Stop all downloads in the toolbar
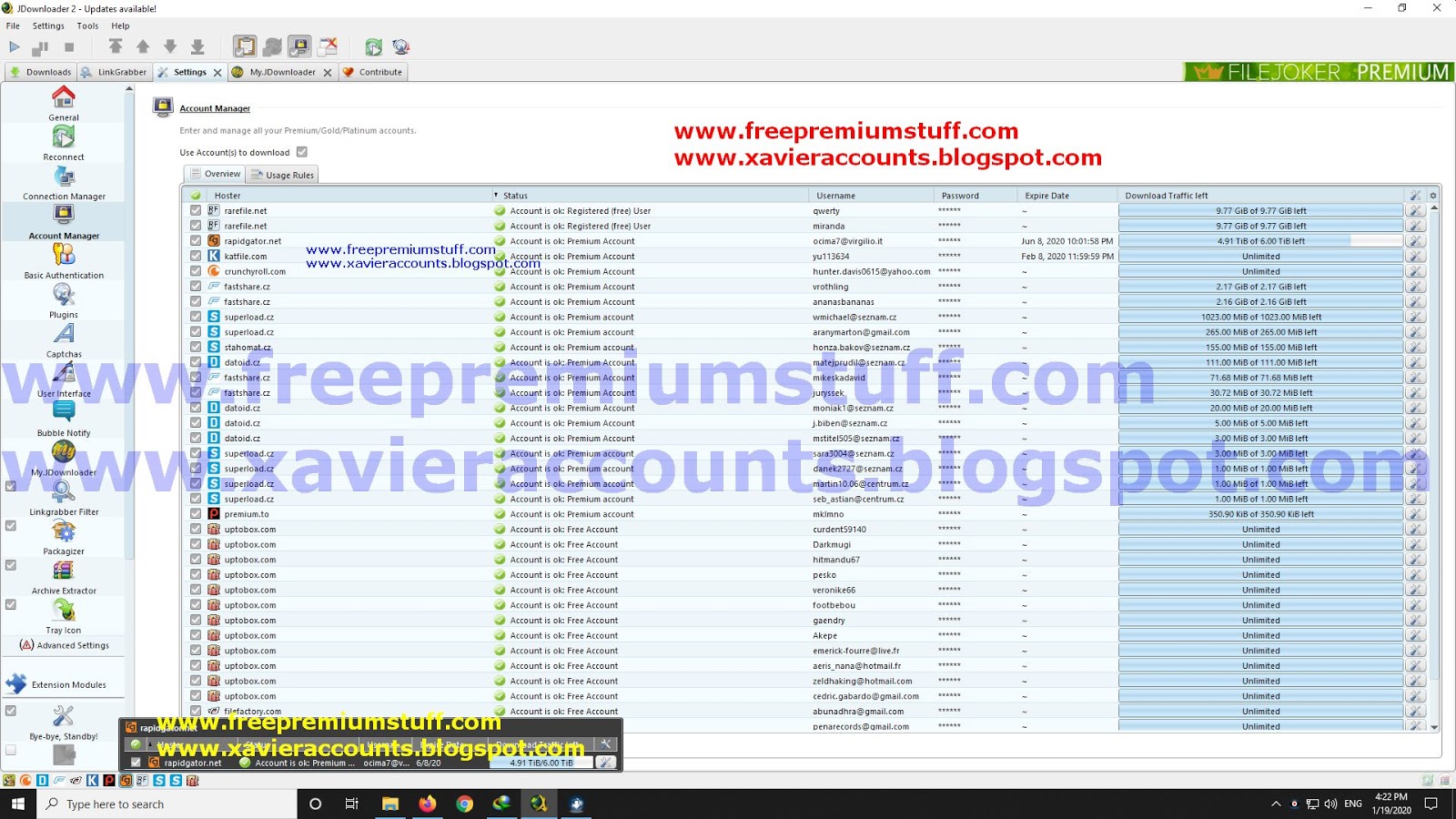Viewport: 1456px width, 819px height. pyautogui.click(x=69, y=46)
